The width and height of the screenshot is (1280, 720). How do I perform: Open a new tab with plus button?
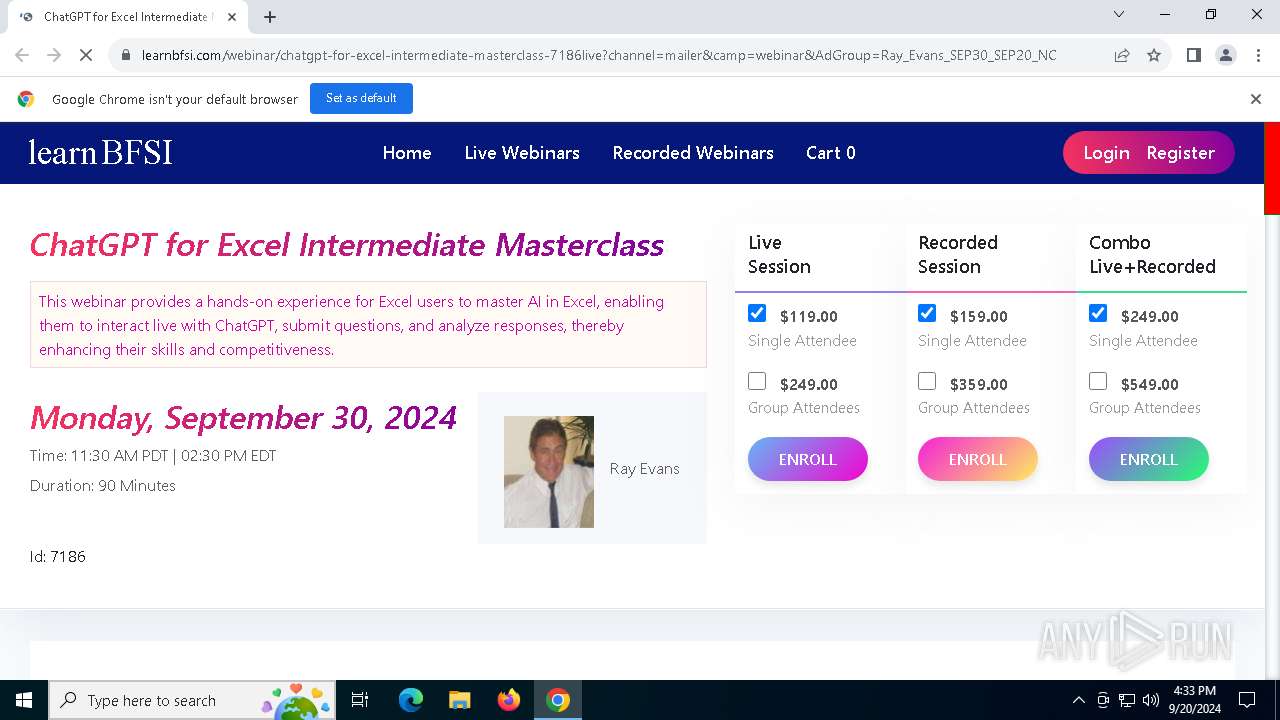[270, 17]
